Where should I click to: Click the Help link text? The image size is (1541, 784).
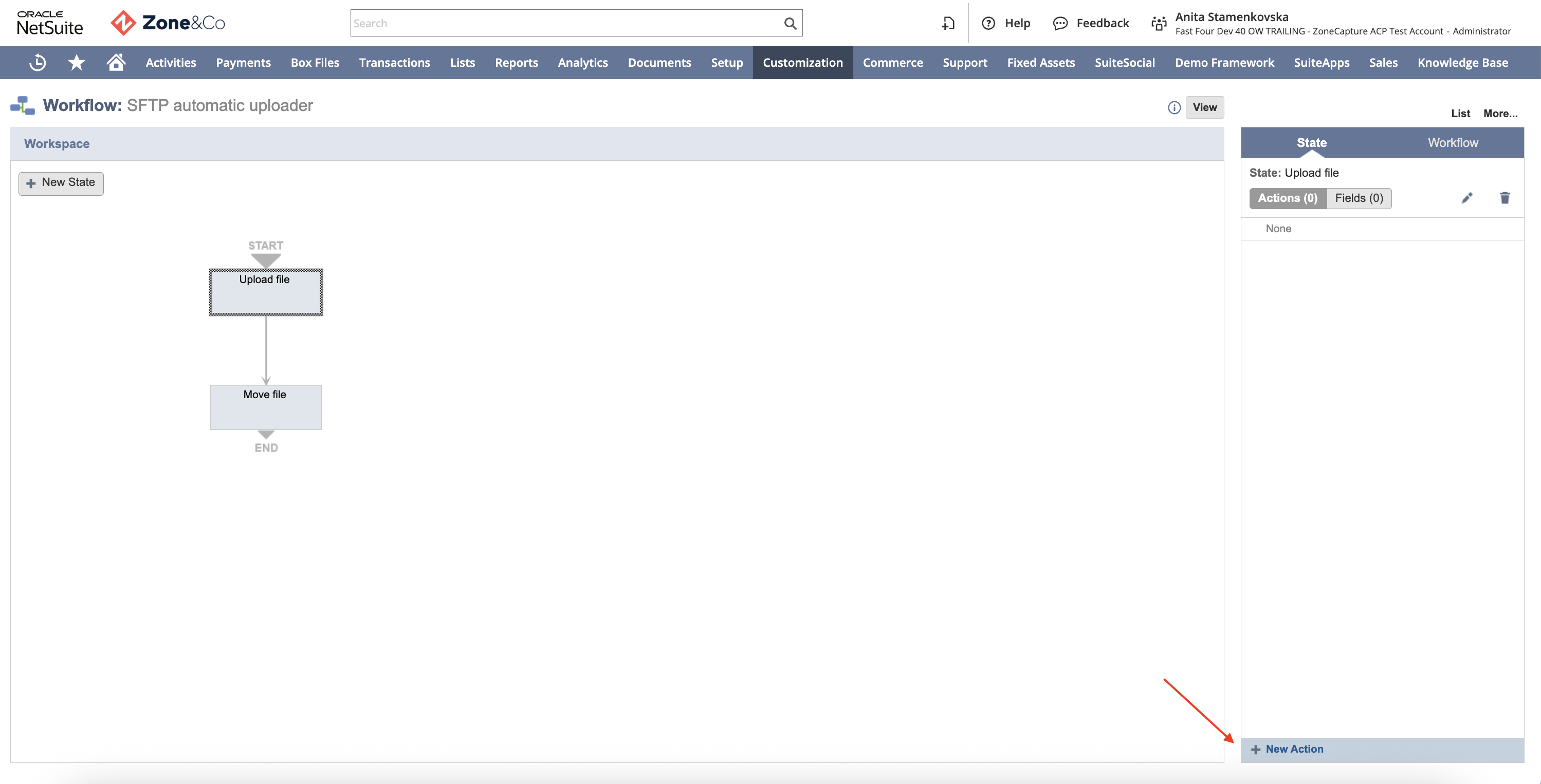tap(1017, 23)
